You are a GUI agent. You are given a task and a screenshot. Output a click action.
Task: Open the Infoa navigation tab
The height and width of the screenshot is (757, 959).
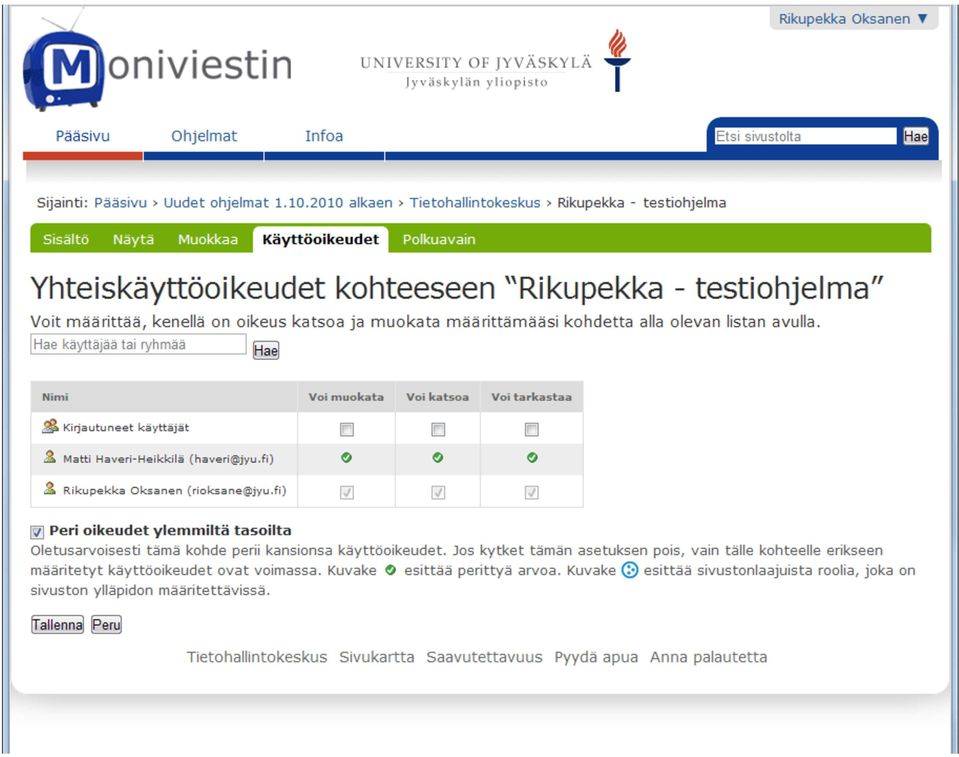(x=324, y=136)
